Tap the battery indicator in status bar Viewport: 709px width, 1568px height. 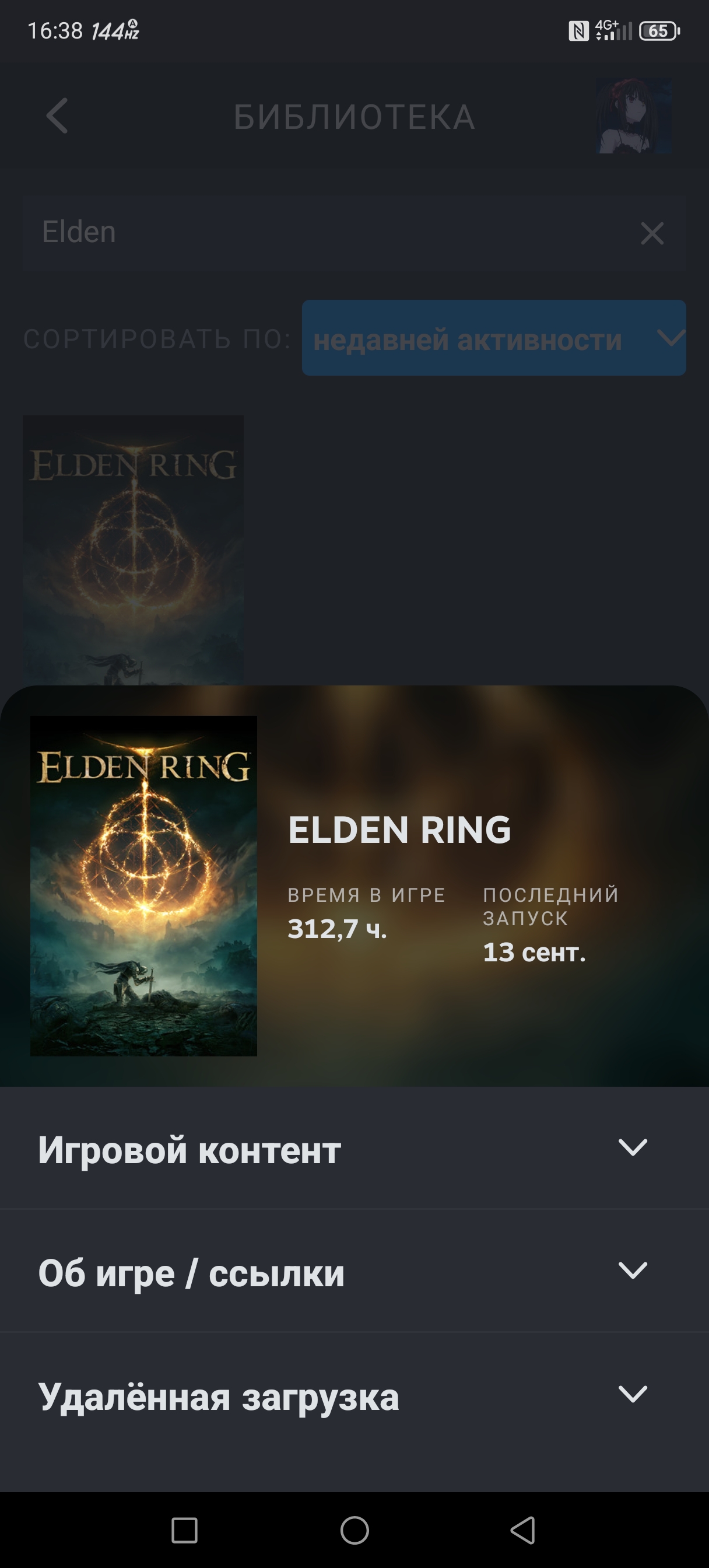point(659,30)
